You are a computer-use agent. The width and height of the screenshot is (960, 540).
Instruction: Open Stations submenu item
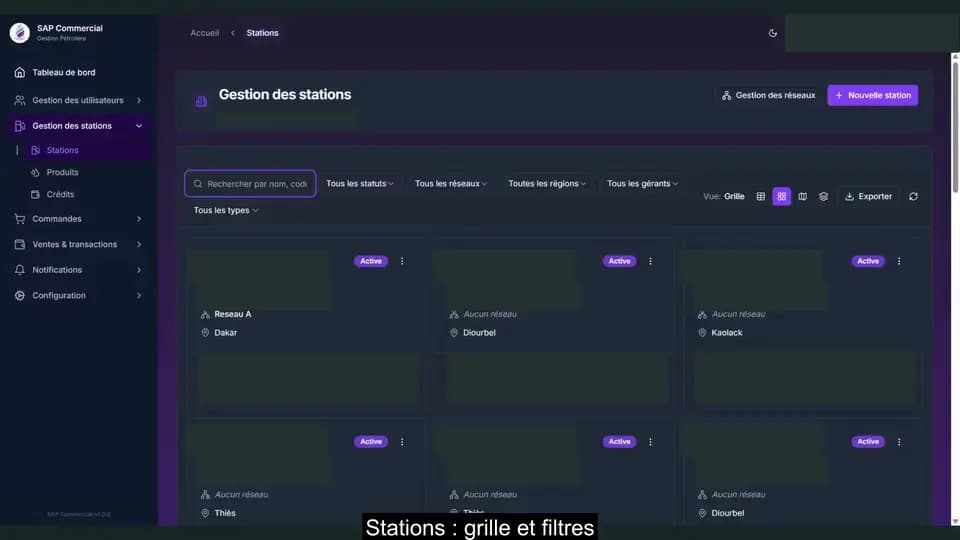(86, 150)
